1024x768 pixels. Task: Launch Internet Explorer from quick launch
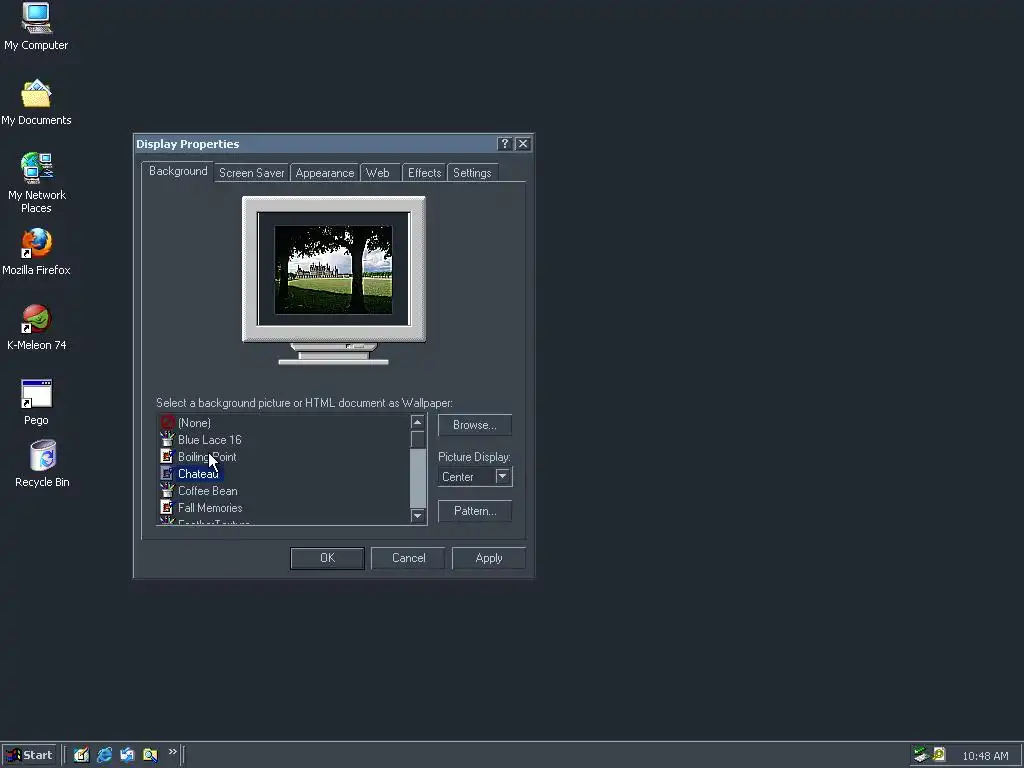(x=104, y=755)
